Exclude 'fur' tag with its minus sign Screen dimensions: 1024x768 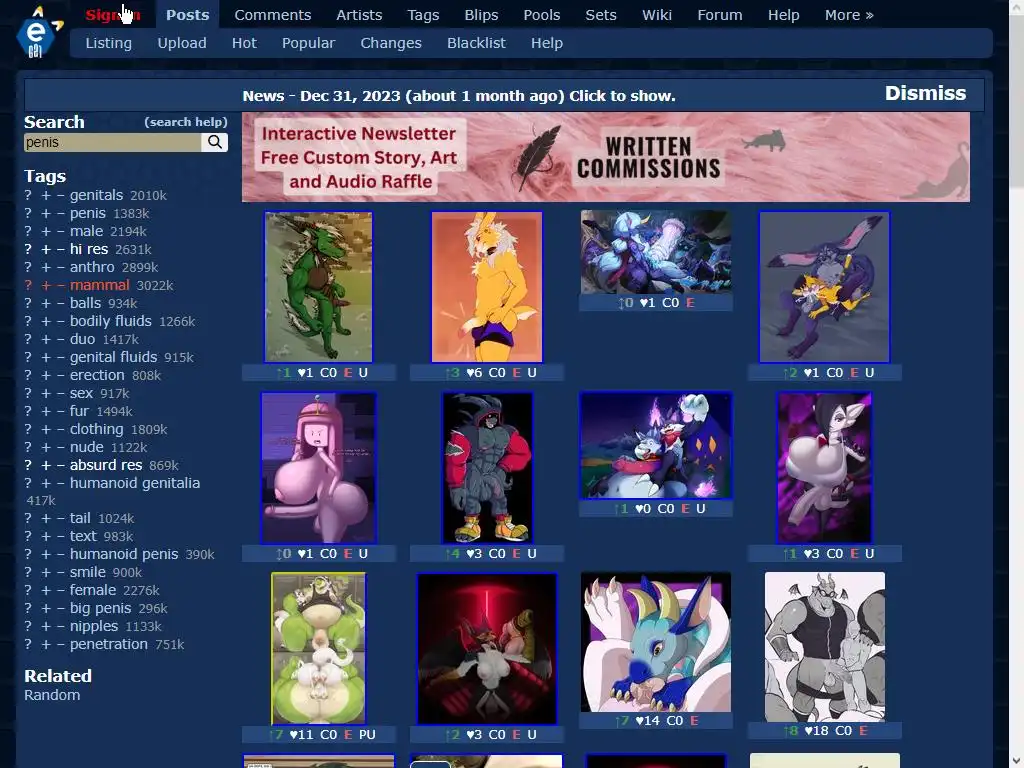coord(60,411)
